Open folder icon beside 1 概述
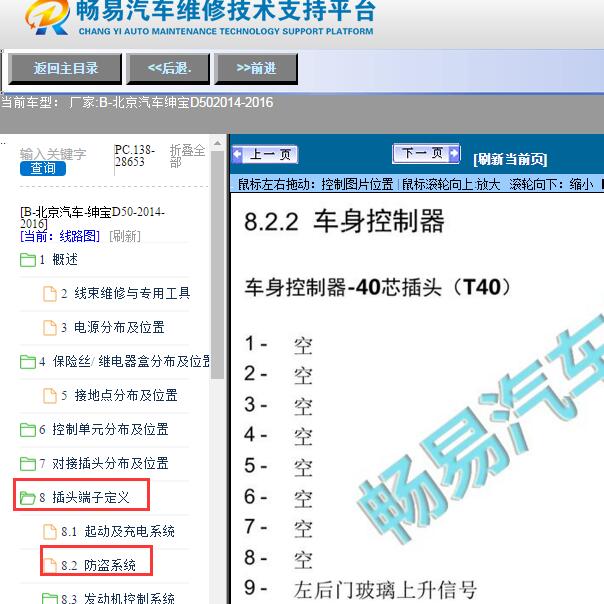Viewport: 604px width, 604px height. click(28, 260)
